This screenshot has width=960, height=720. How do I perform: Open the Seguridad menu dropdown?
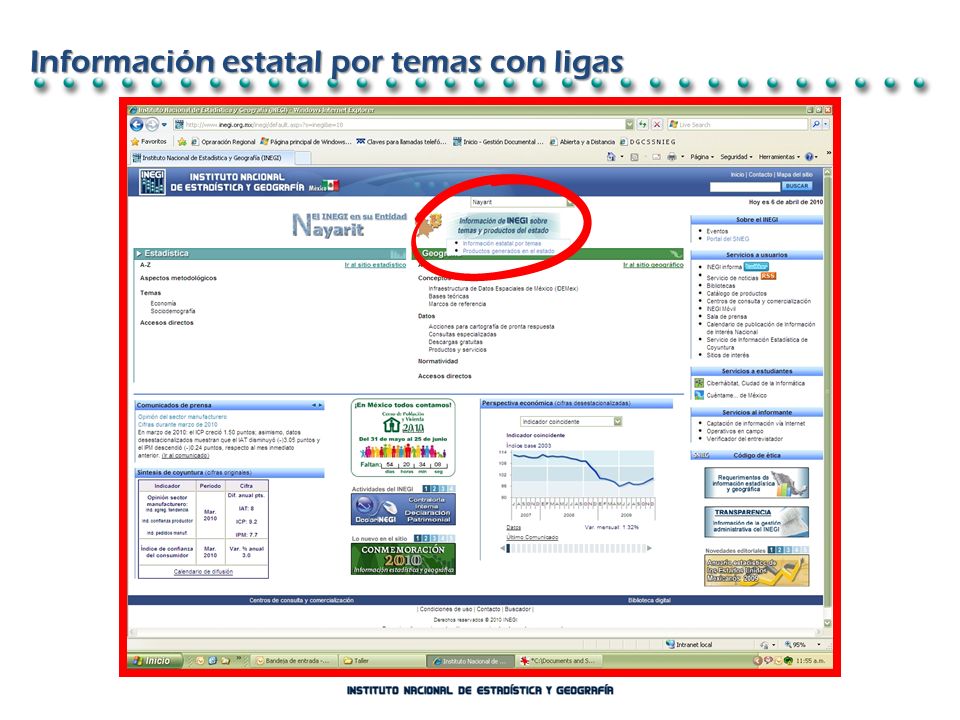coord(737,157)
